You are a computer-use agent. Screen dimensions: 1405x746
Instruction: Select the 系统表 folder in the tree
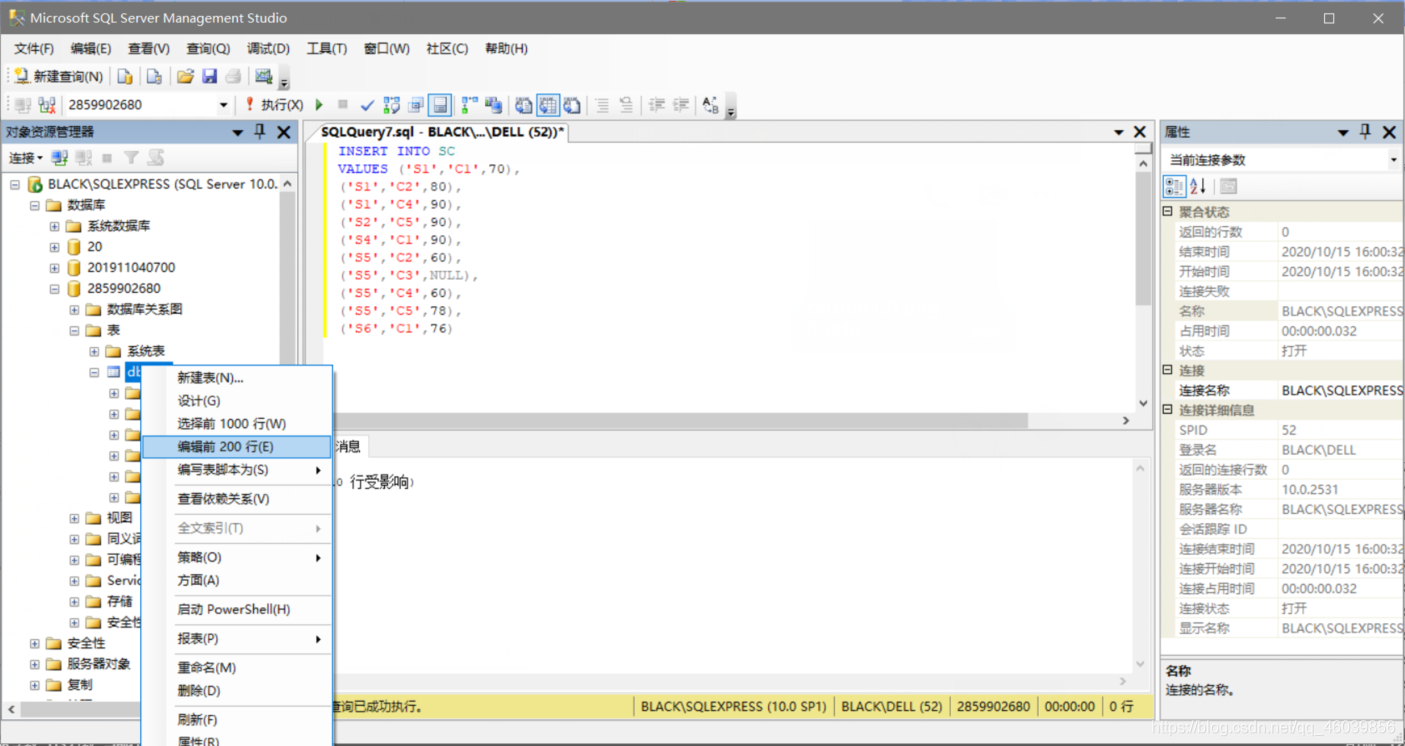click(146, 351)
